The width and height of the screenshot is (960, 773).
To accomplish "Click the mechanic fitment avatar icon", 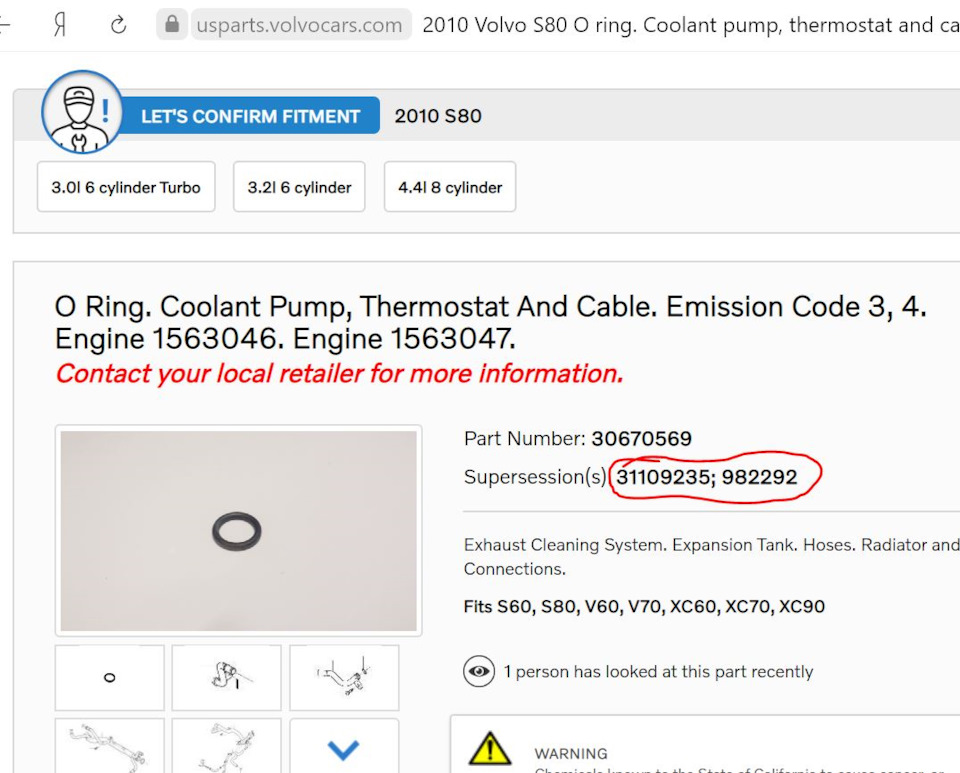I will 81,112.
